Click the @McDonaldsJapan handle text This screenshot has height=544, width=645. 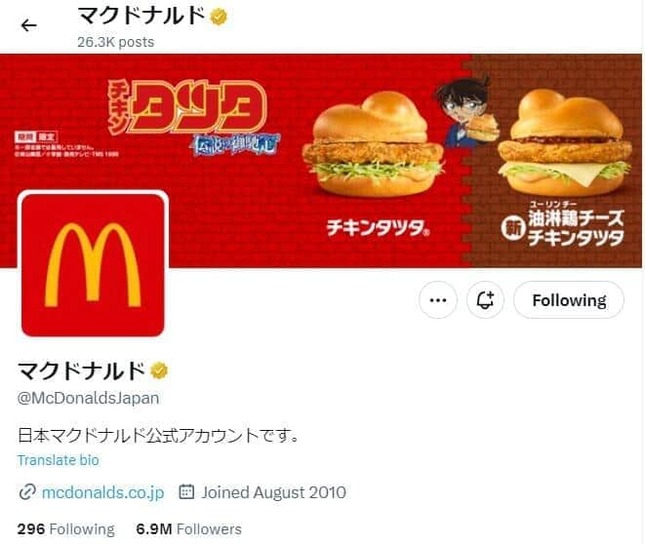coord(88,398)
